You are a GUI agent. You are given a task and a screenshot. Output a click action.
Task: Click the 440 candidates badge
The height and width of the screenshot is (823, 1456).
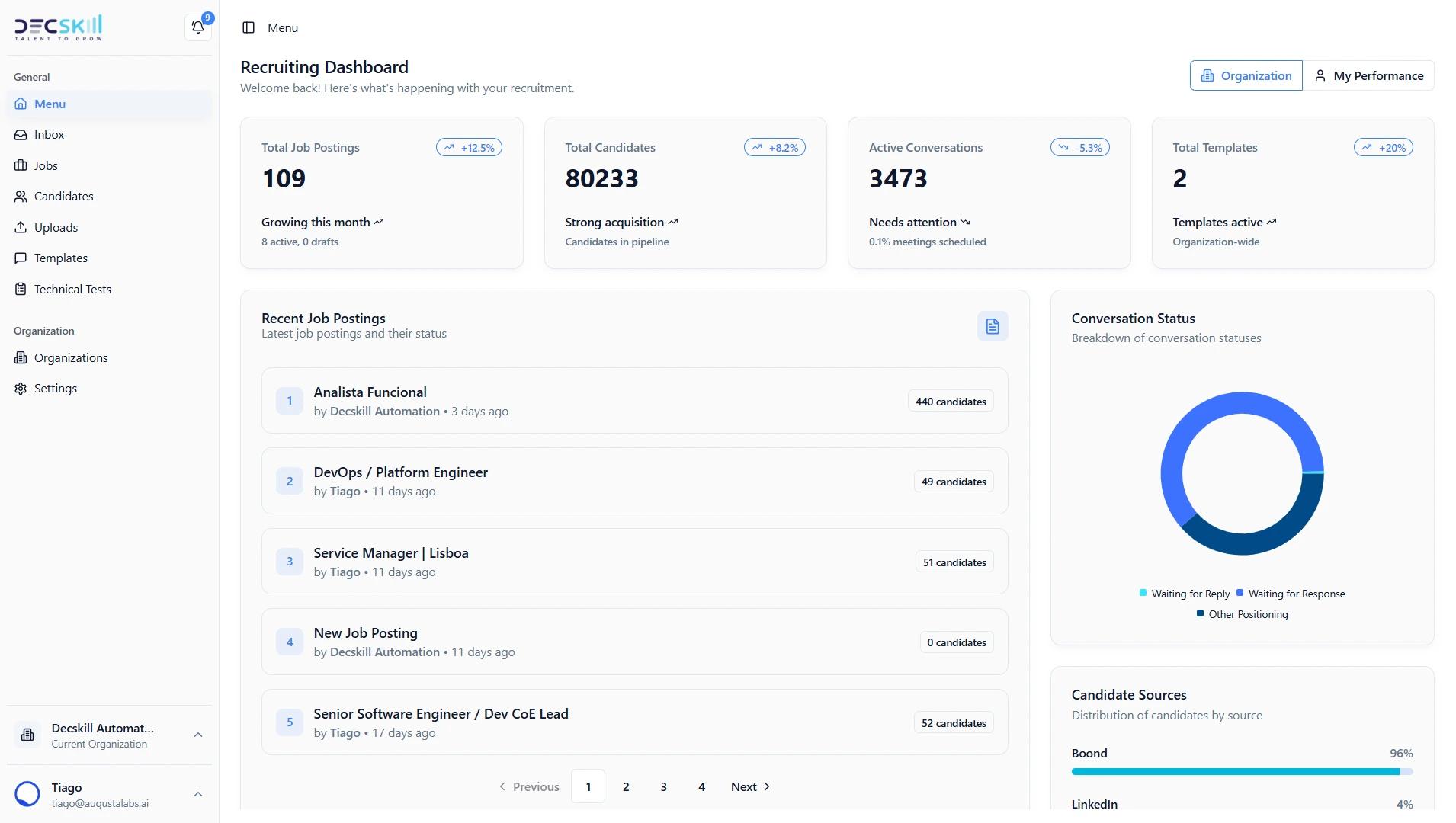(951, 402)
